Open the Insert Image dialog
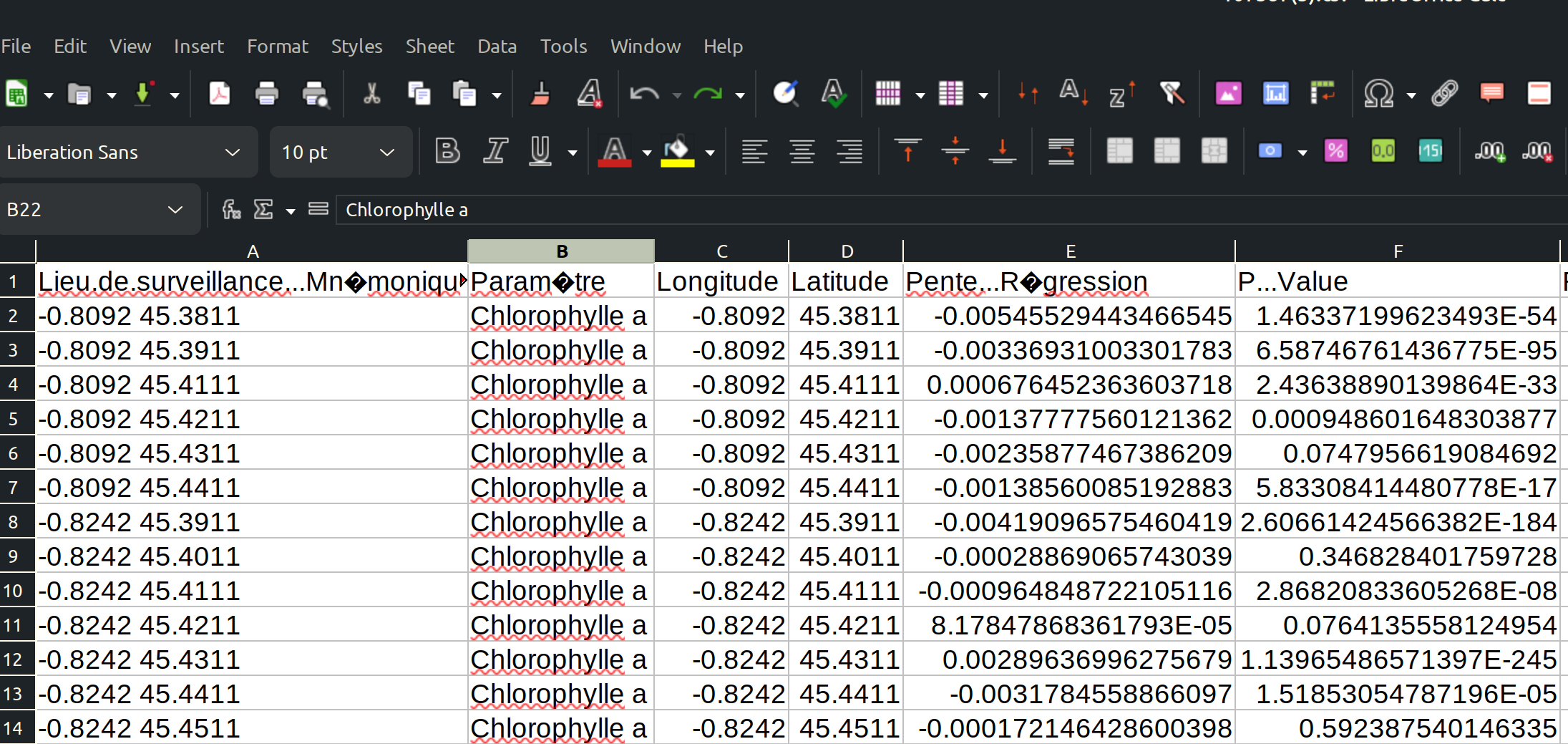This screenshot has height=744, width=1568. click(1229, 93)
